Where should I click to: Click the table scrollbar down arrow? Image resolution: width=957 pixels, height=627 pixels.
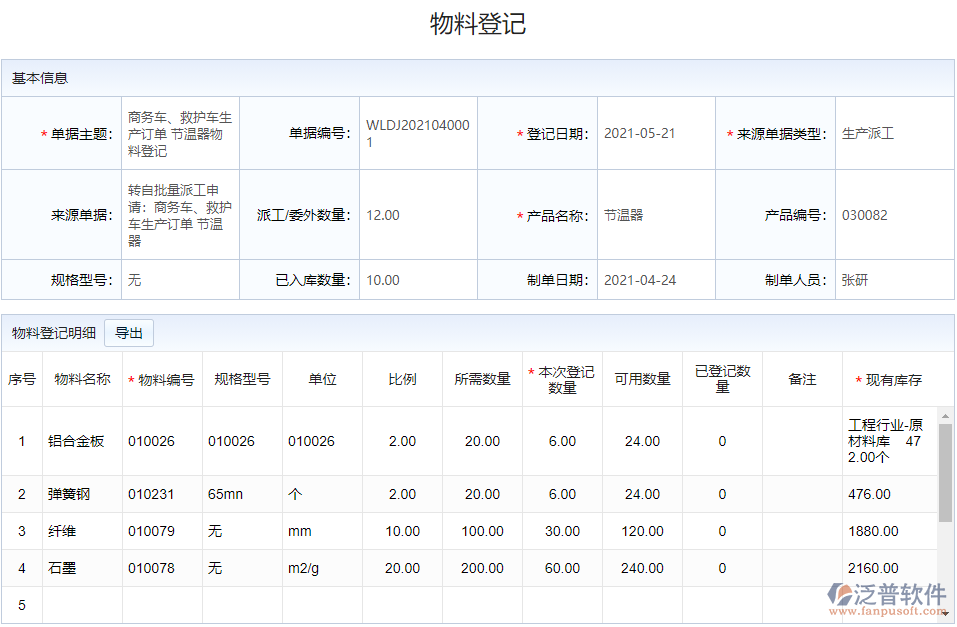(x=945, y=617)
